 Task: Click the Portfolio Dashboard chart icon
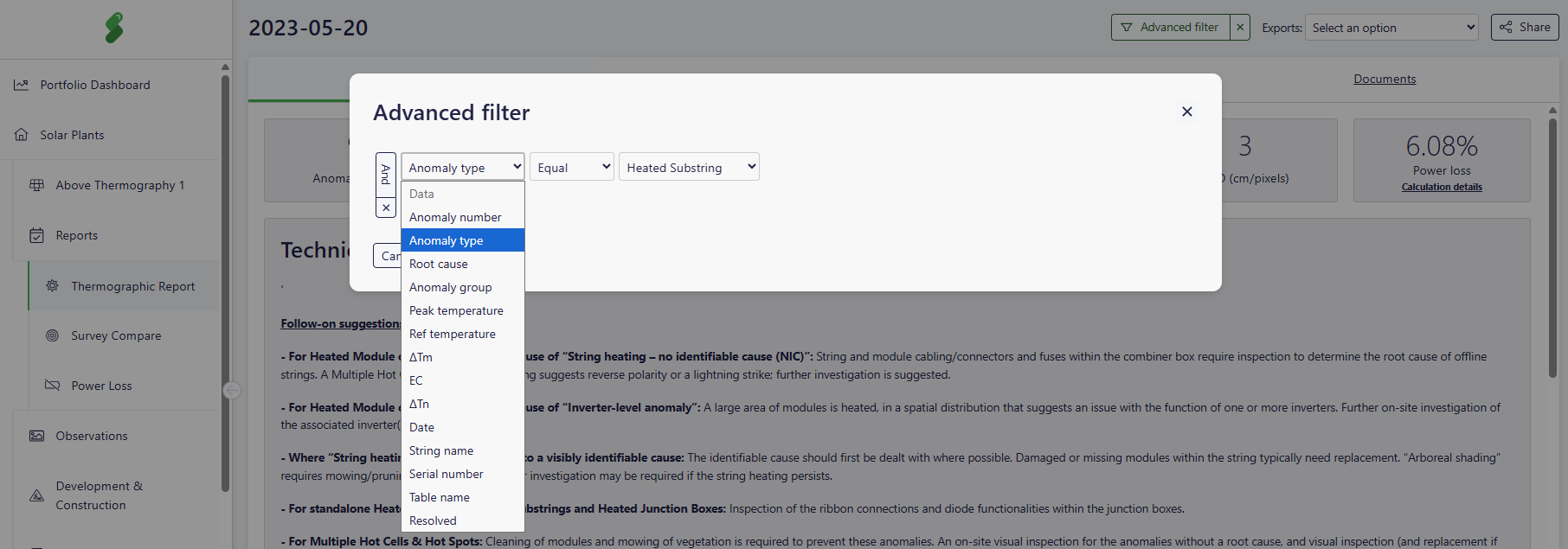(22, 85)
